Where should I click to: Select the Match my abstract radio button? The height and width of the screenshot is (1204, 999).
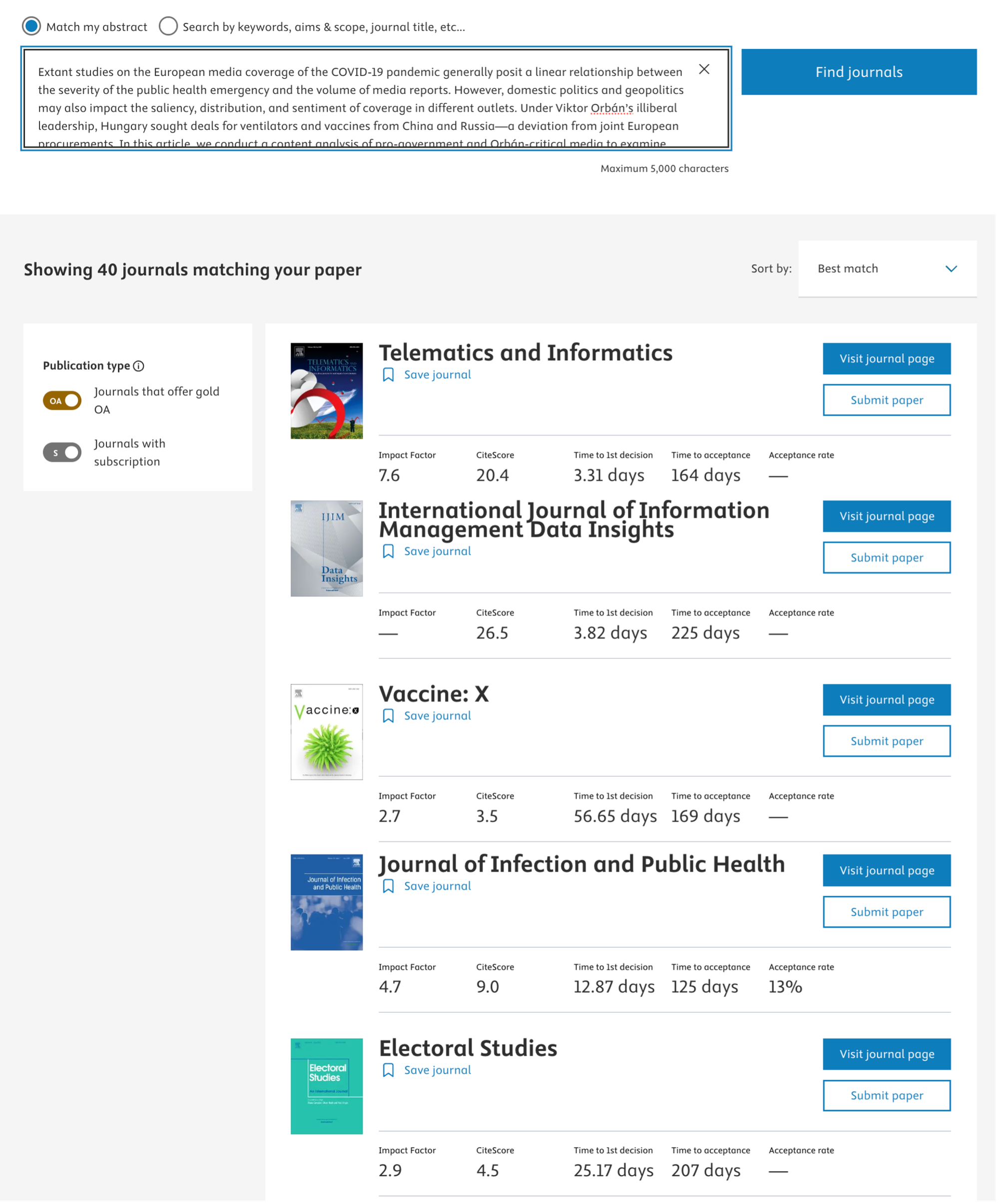coord(31,26)
